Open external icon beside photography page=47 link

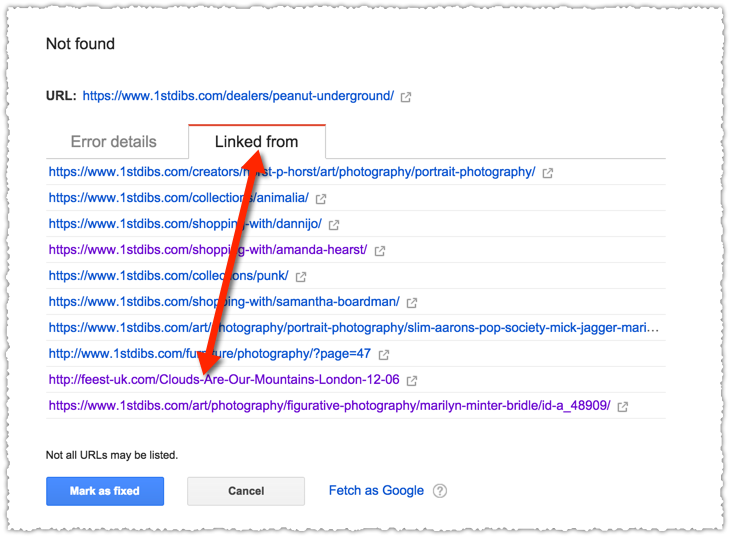[384, 355]
